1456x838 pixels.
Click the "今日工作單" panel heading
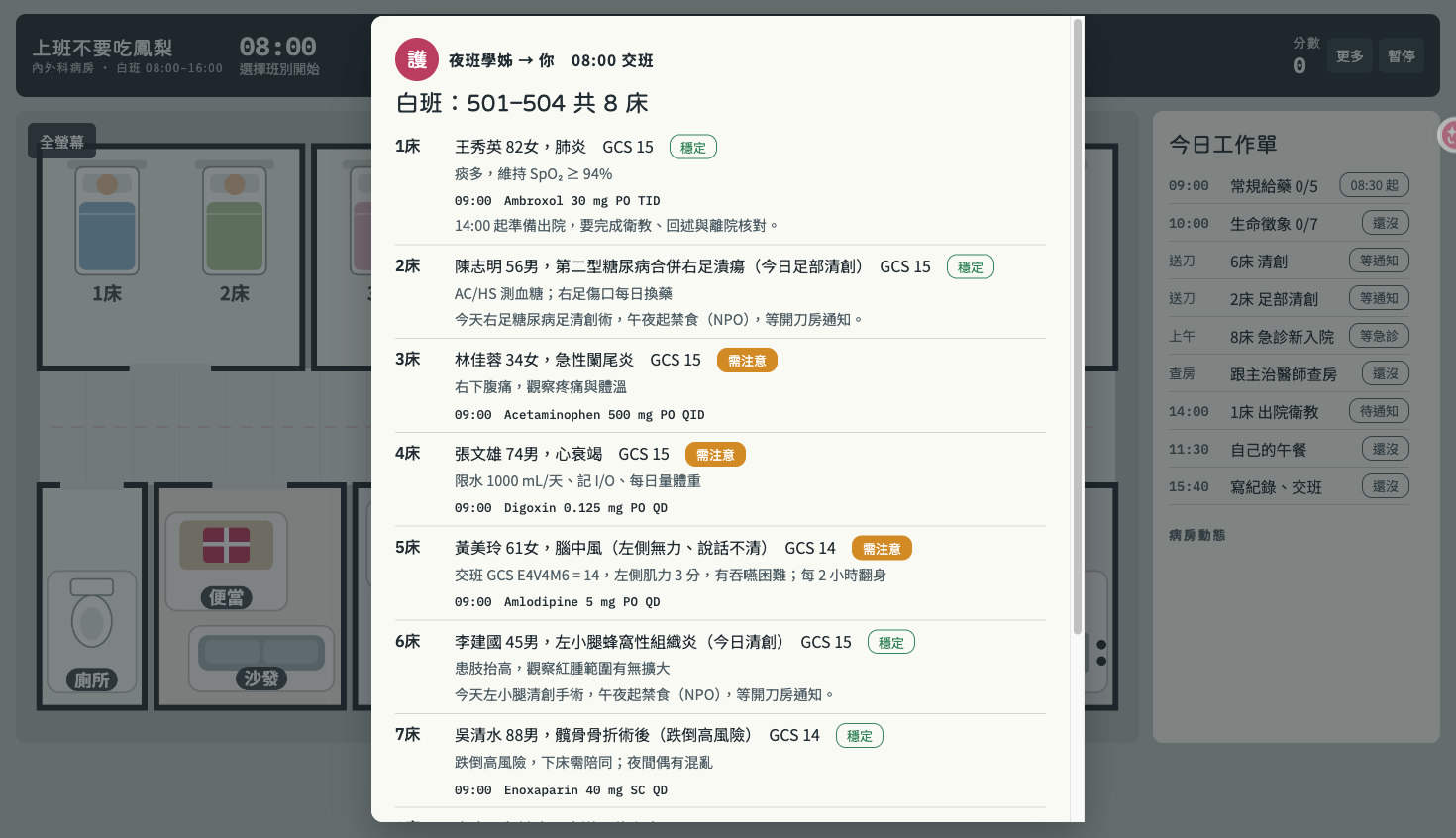[x=1223, y=145]
